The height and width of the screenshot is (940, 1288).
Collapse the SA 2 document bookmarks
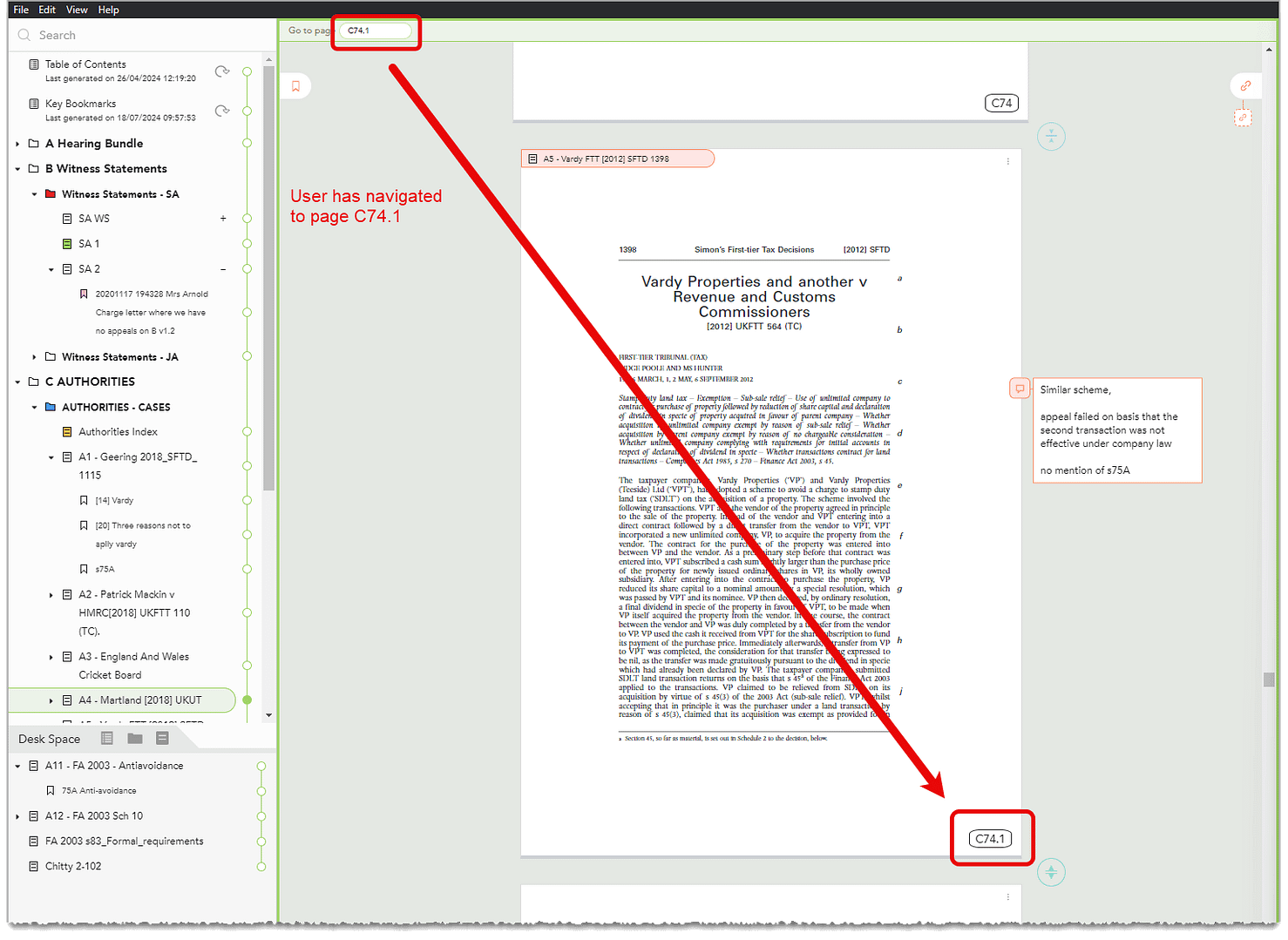(51, 269)
